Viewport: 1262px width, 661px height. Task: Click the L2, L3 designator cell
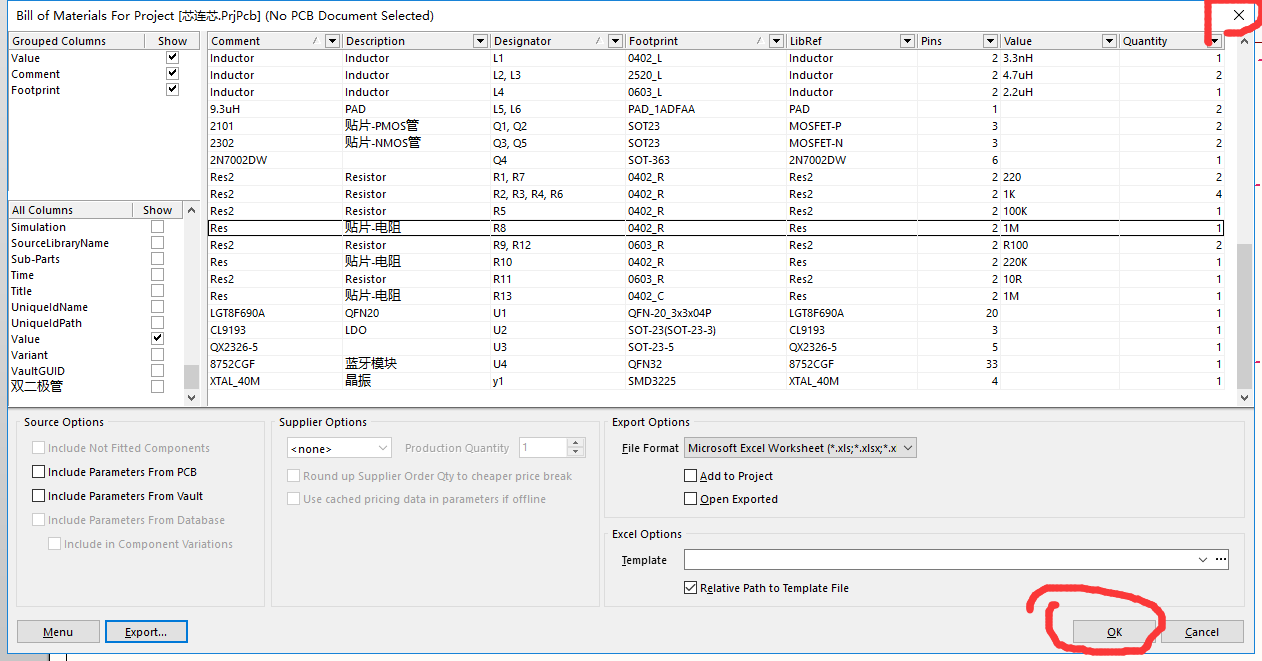[557, 75]
